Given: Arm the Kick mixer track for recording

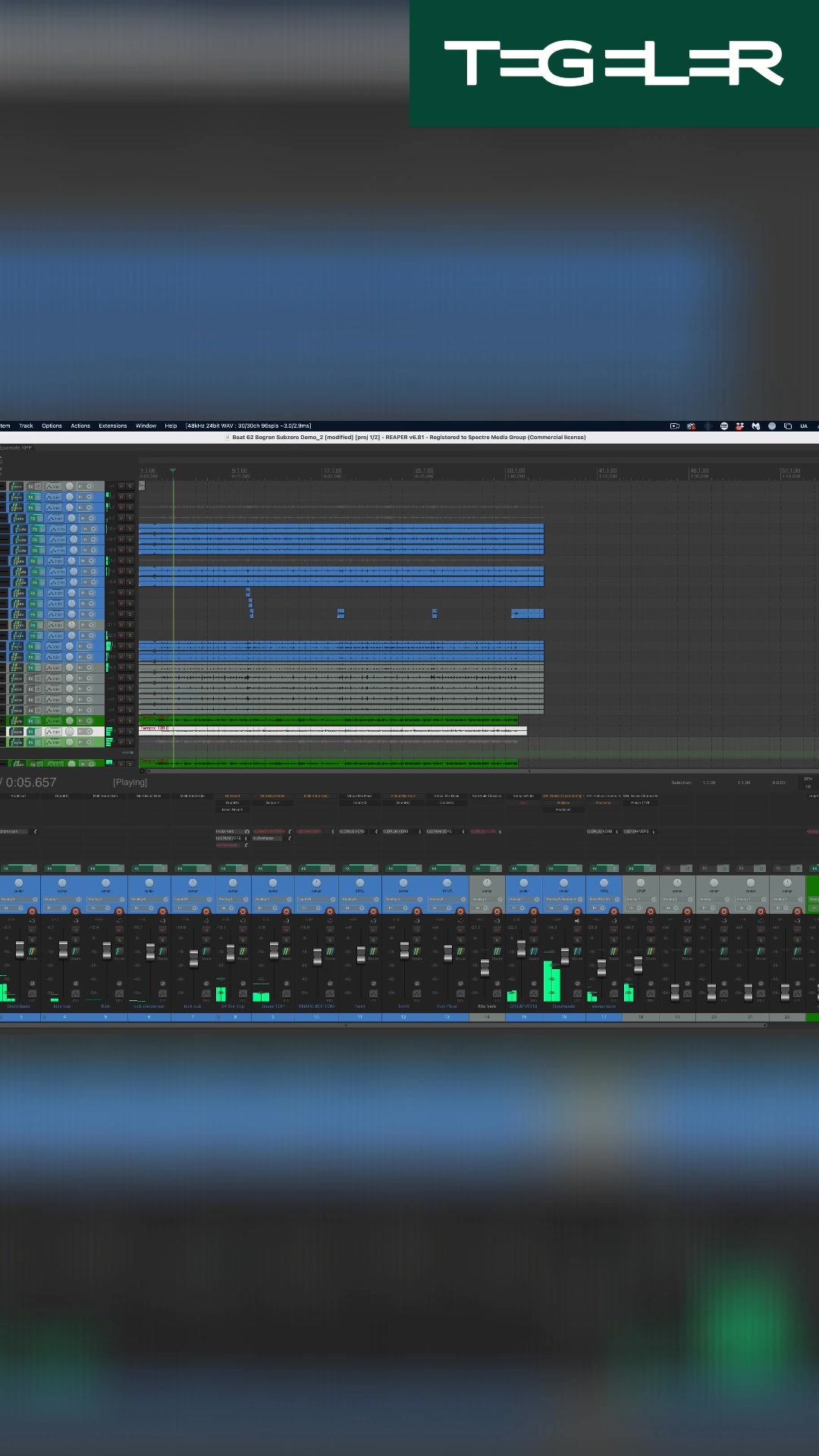Looking at the screenshot, I should 119,911.
